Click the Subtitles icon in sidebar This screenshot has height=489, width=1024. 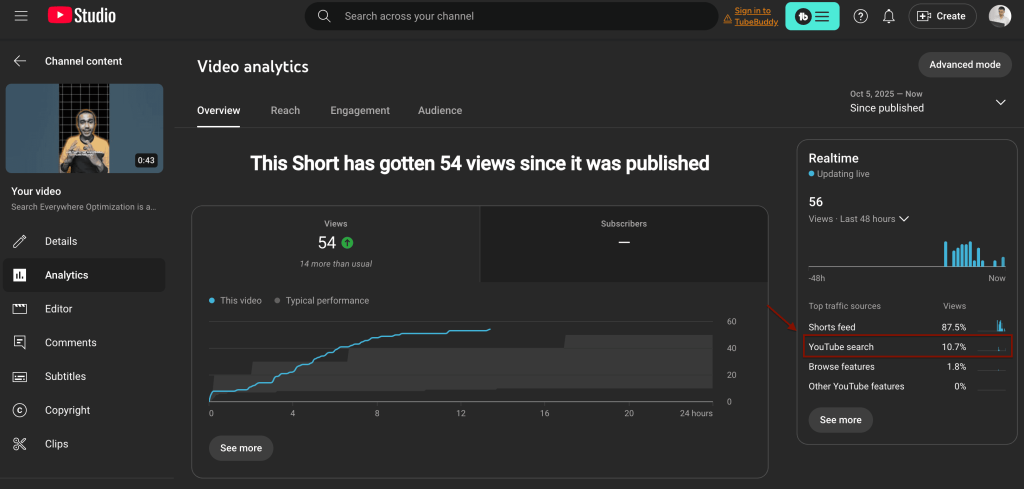[20, 377]
